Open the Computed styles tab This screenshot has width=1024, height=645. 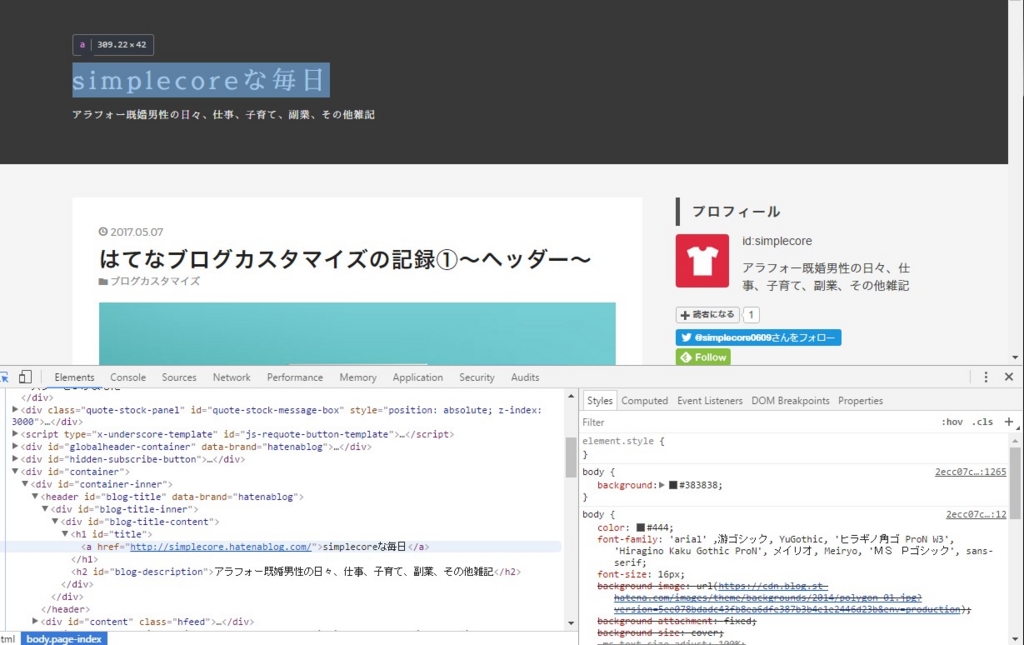[x=644, y=400]
